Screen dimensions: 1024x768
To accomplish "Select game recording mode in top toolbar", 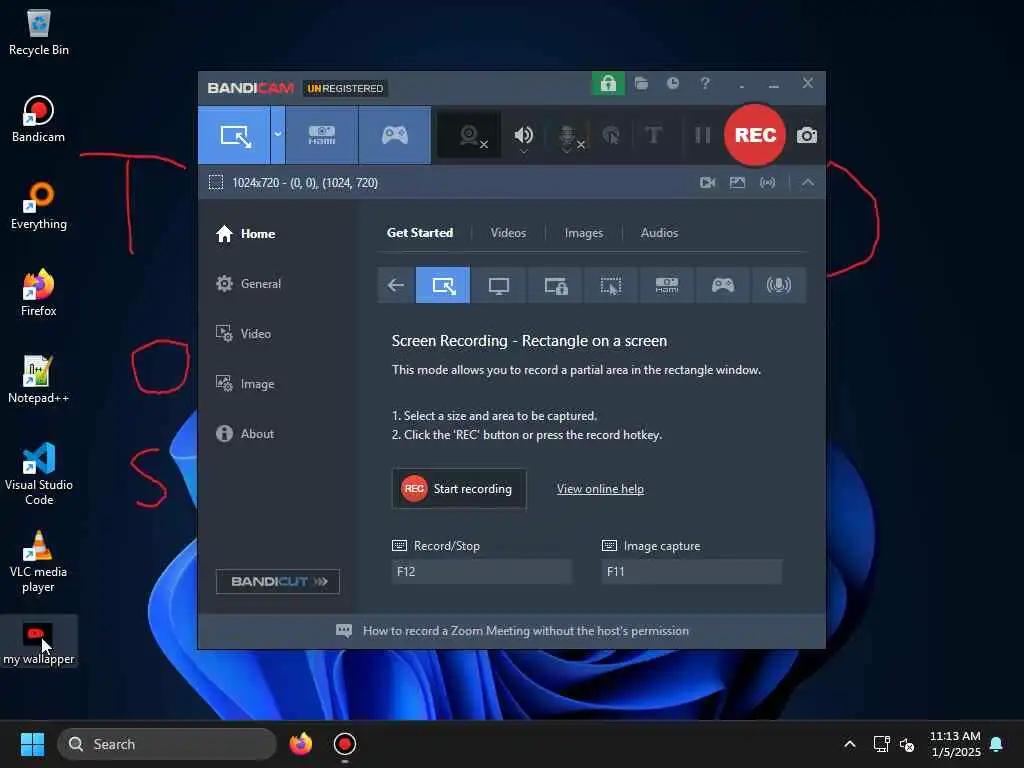I will pyautogui.click(x=394, y=136).
